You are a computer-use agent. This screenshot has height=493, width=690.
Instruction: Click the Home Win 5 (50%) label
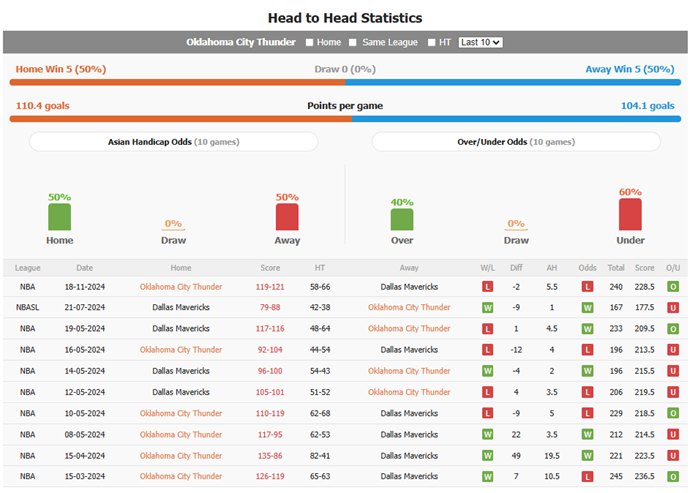(61, 69)
